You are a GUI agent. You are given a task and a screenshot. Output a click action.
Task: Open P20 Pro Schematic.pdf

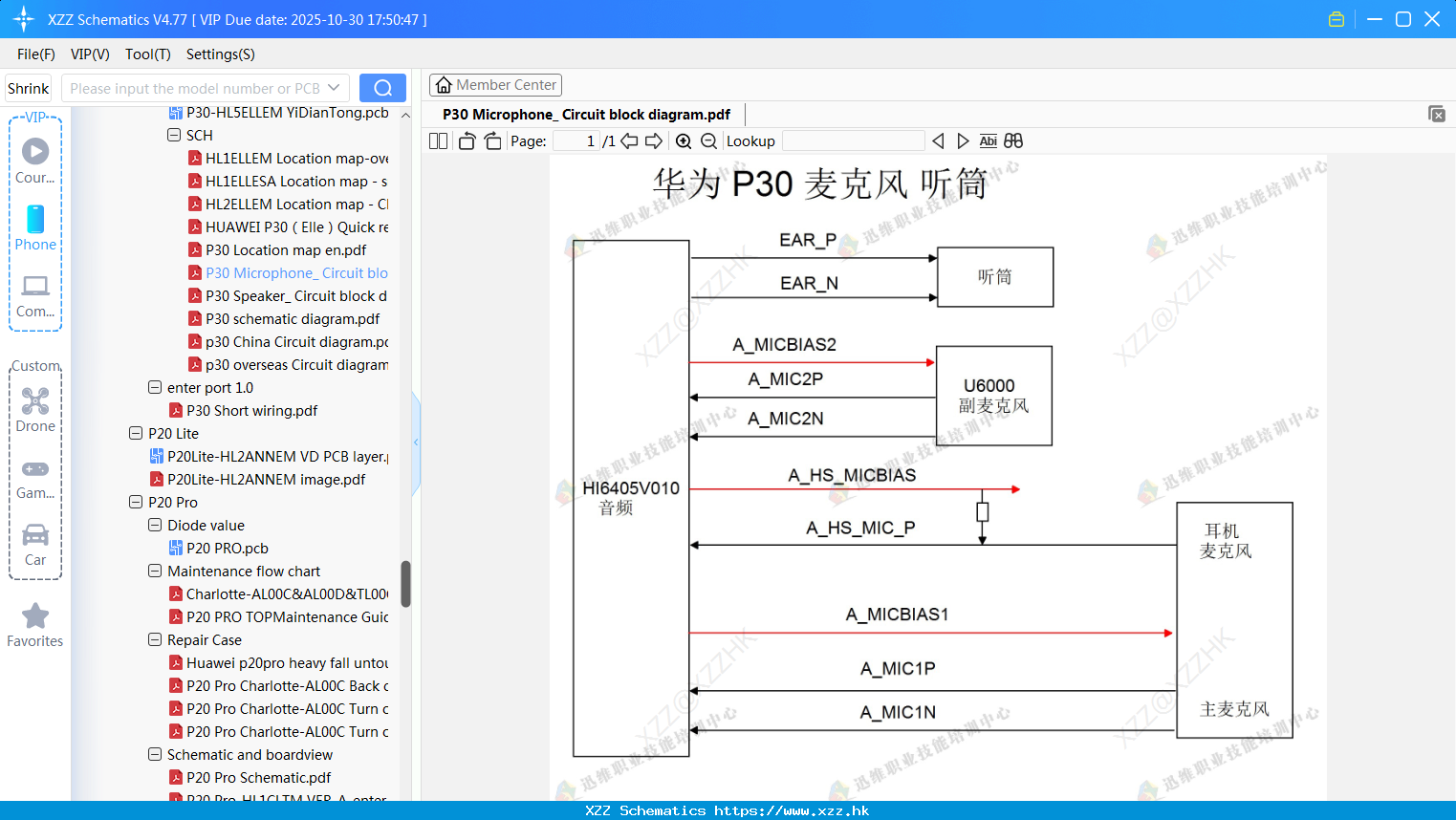click(250, 778)
